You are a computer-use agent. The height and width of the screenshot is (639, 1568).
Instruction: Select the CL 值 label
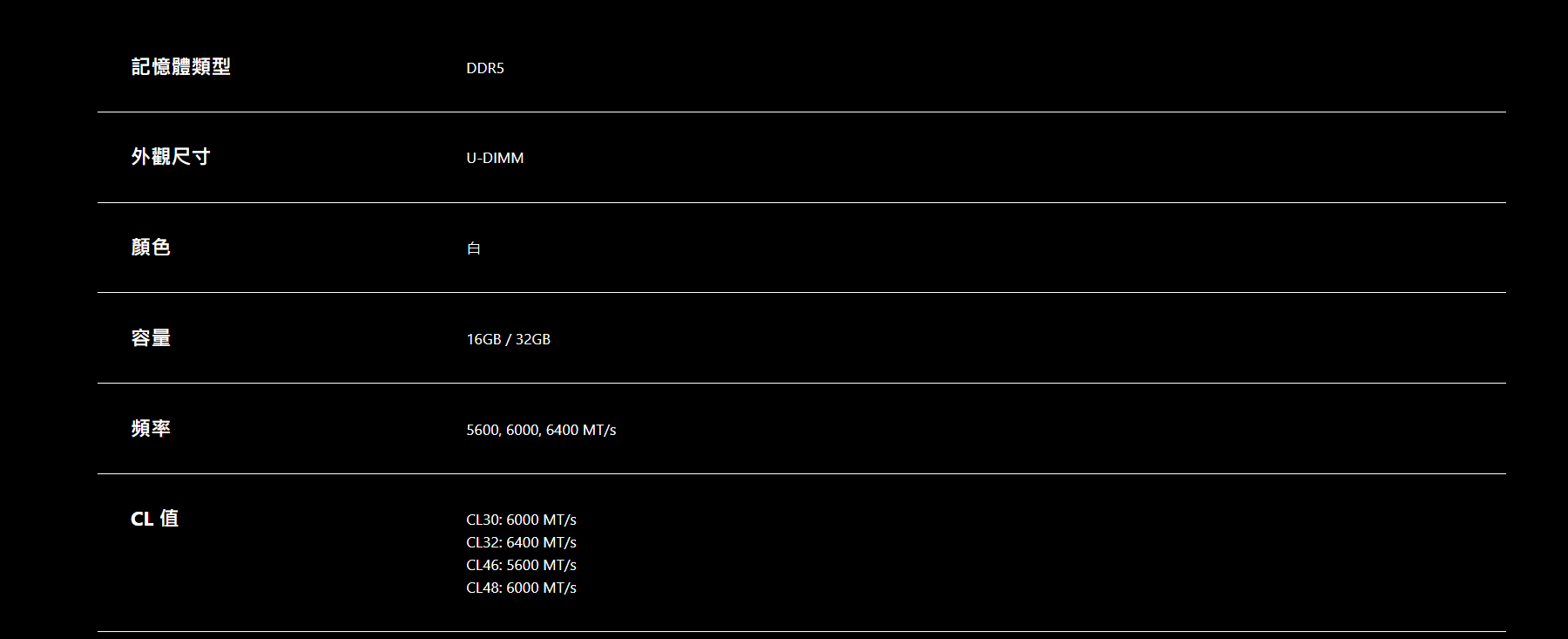(x=154, y=519)
